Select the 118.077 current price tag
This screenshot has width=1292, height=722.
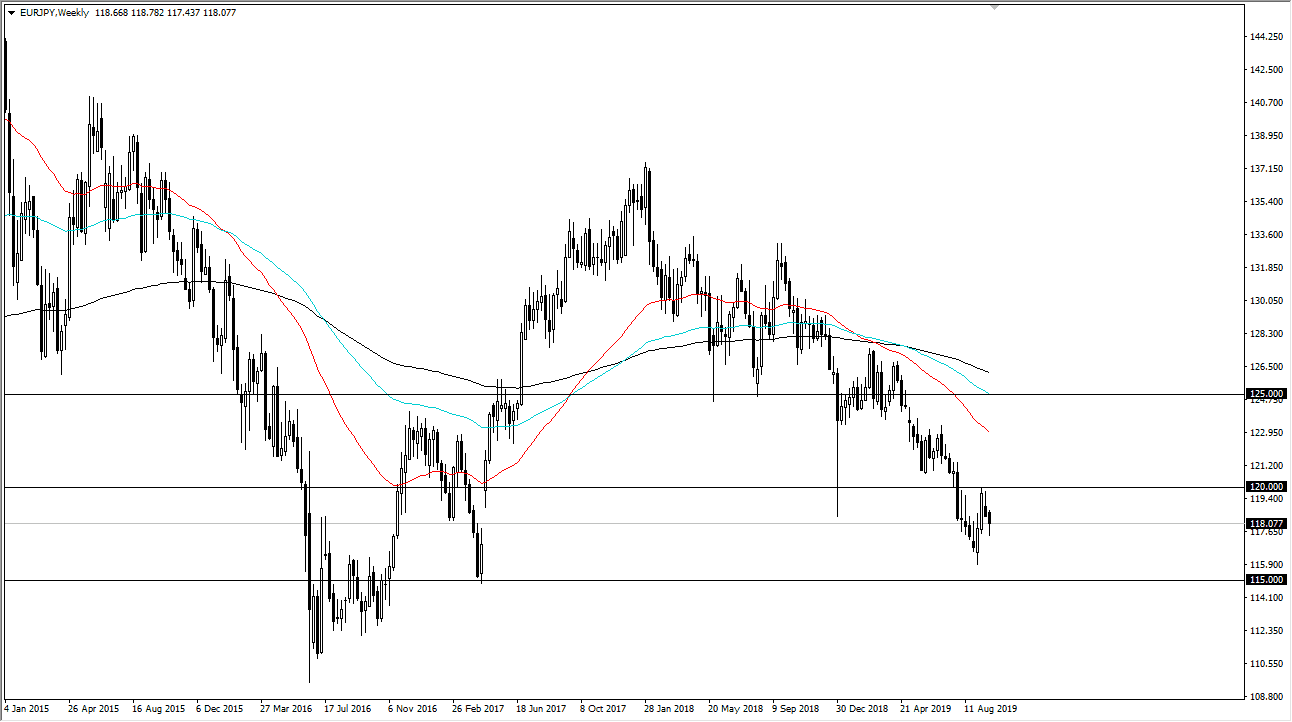tap(1265, 523)
